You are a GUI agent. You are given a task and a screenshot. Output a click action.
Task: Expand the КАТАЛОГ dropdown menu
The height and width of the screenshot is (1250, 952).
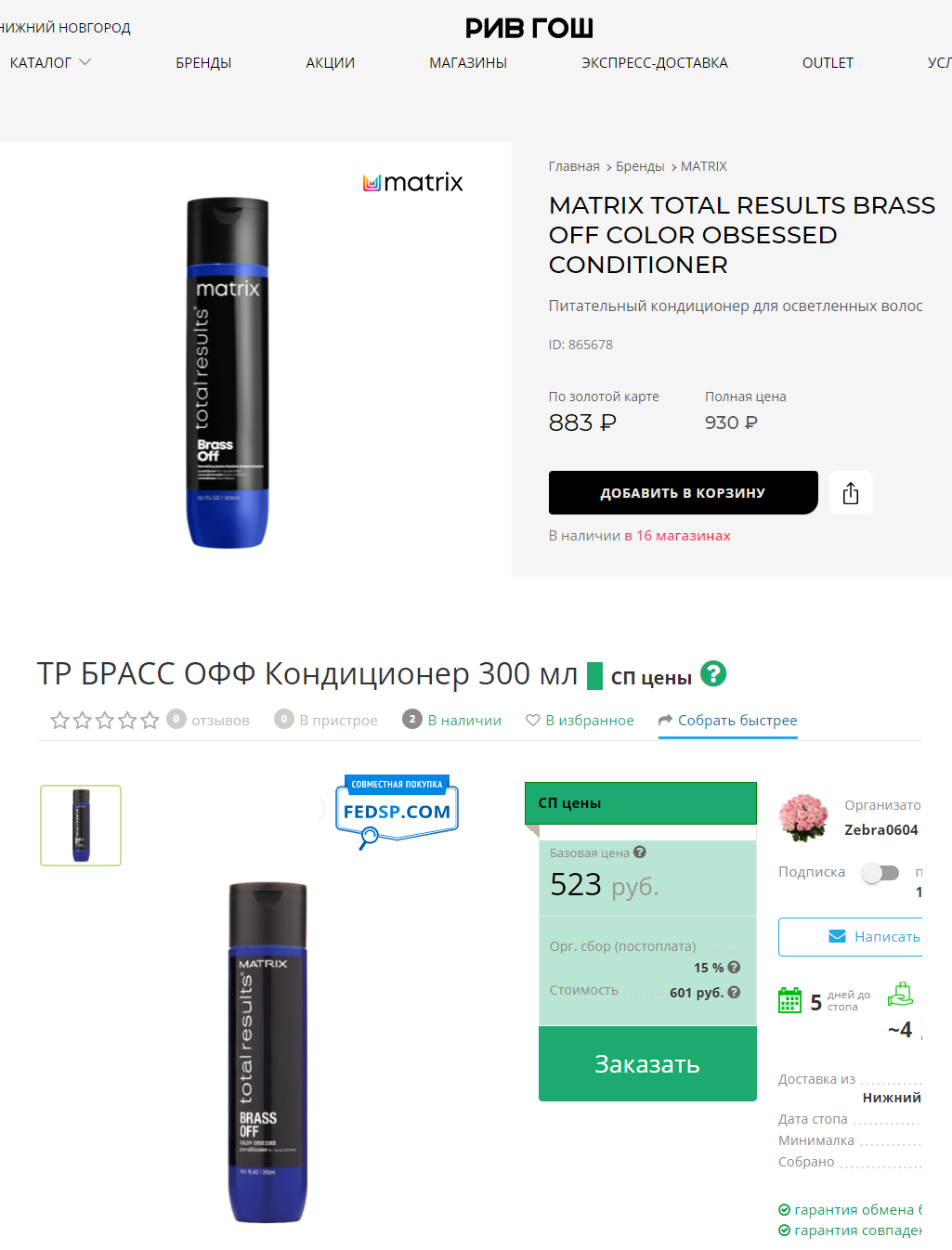[50, 62]
